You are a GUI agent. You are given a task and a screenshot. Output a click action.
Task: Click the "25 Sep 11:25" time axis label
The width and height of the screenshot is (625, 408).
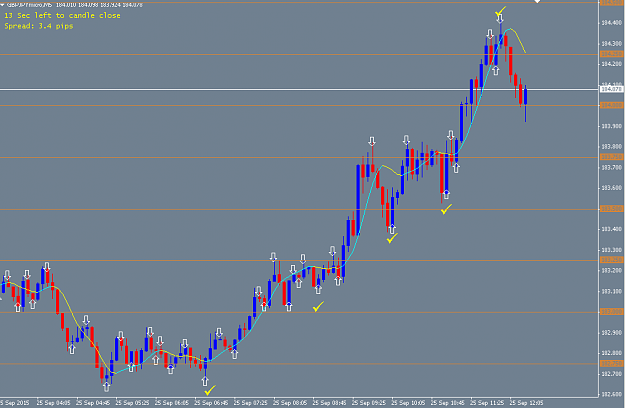pyautogui.click(x=487, y=403)
